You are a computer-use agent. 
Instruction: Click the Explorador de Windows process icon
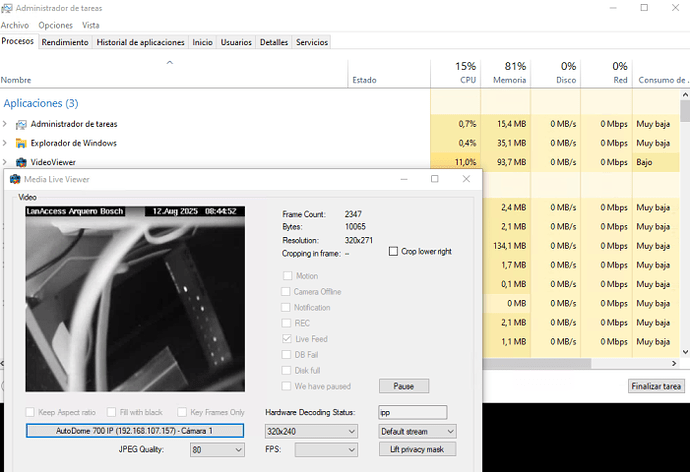(x=21, y=143)
